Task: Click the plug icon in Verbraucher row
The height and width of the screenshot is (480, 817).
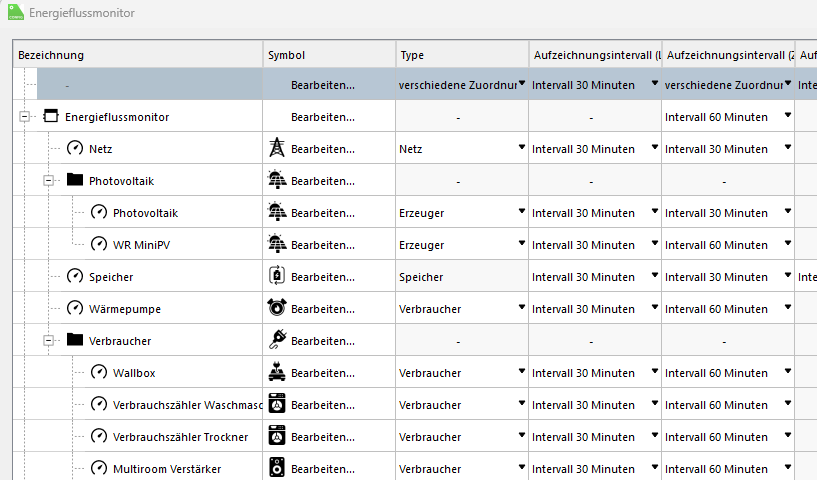Action: point(277,341)
